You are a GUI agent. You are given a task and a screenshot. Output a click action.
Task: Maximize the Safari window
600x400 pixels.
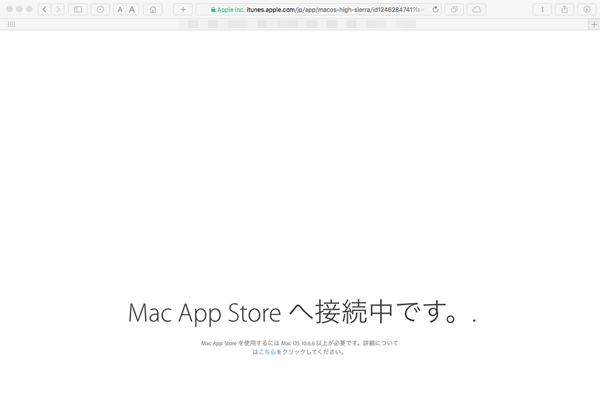pos(29,9)
